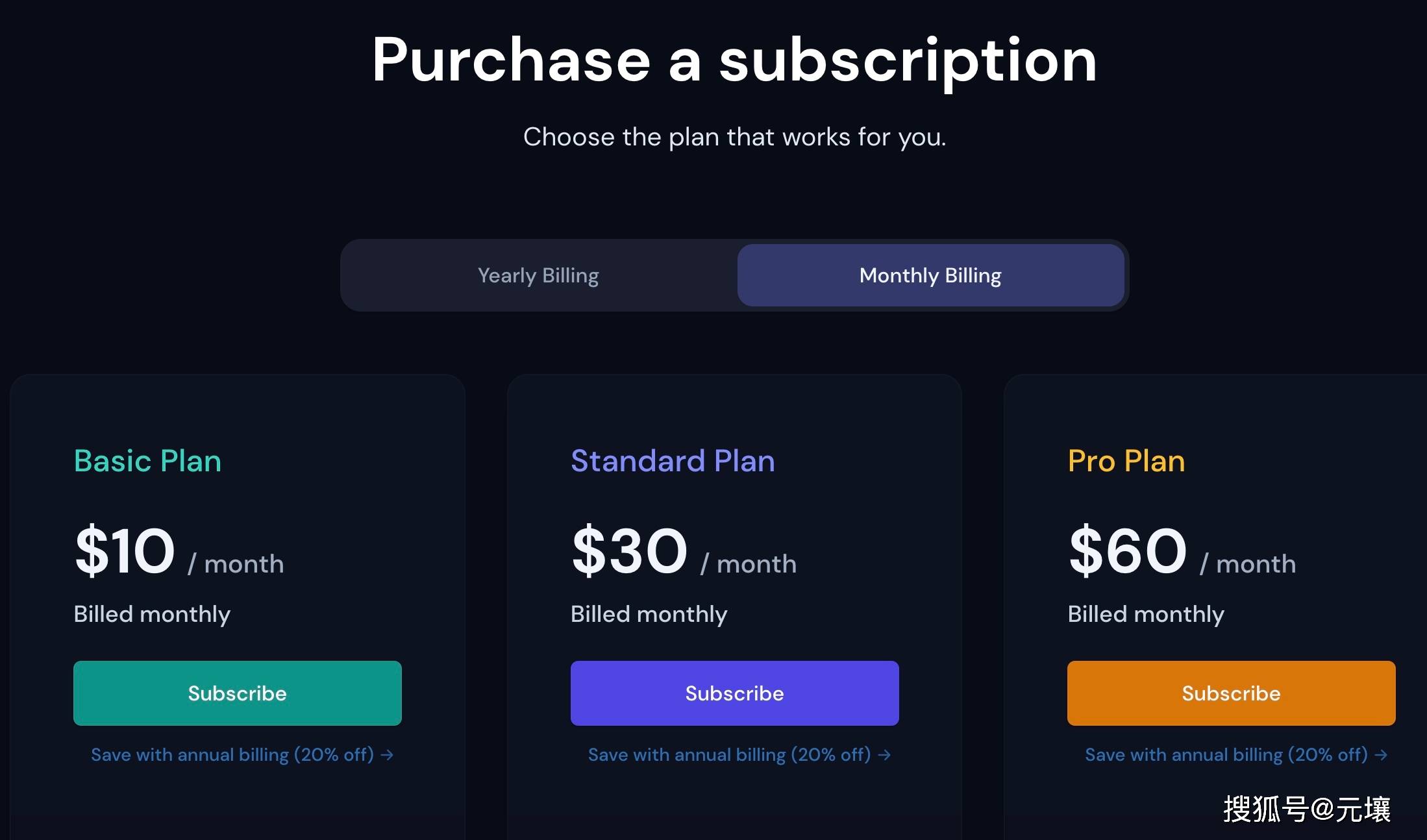The height and width of the screenshot is (840, 1427).
Task: Open annual billing savings link under Basic Plan
Action: point(242,754)
